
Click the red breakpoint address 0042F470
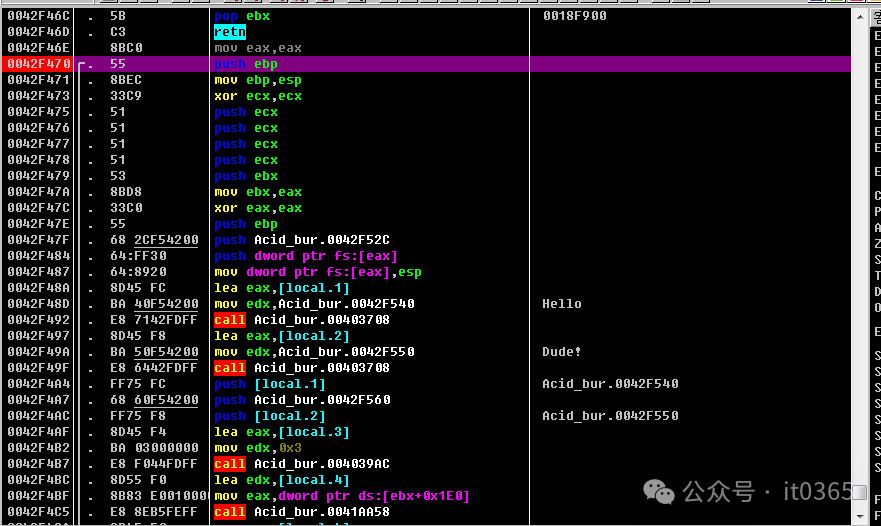37,64
